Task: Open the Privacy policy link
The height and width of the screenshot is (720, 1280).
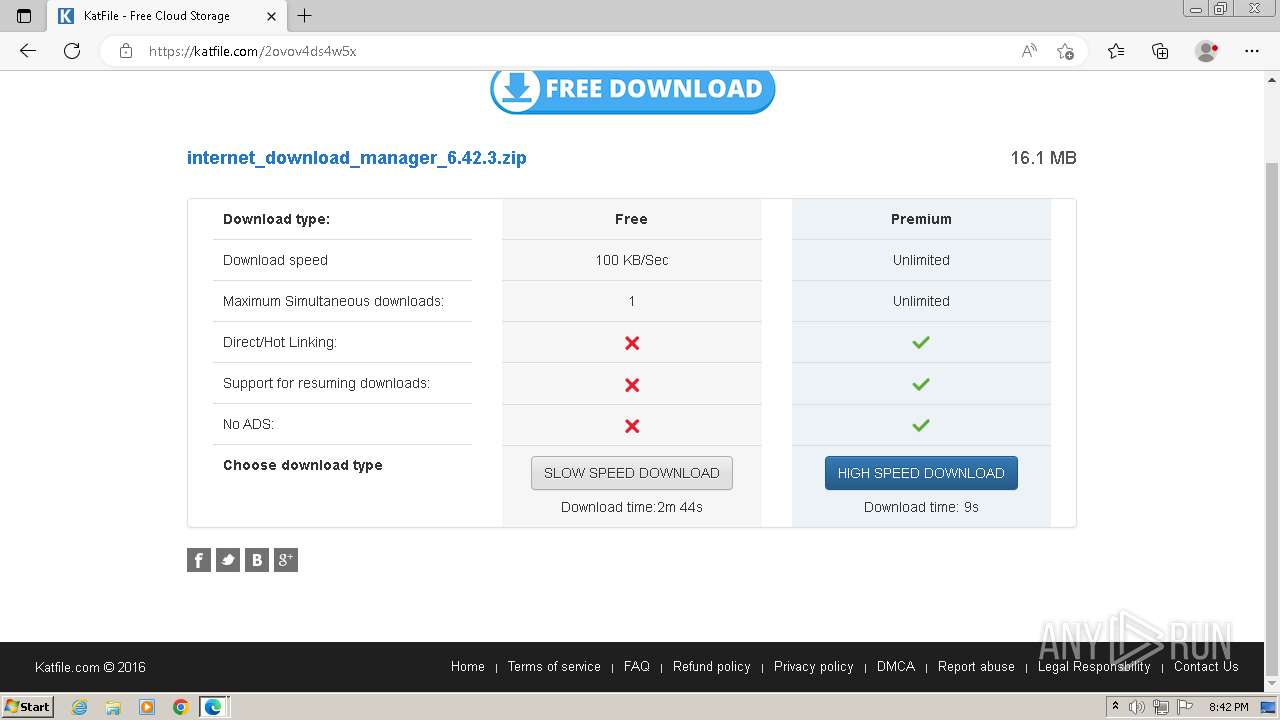Action: click(x=814, y=666)
